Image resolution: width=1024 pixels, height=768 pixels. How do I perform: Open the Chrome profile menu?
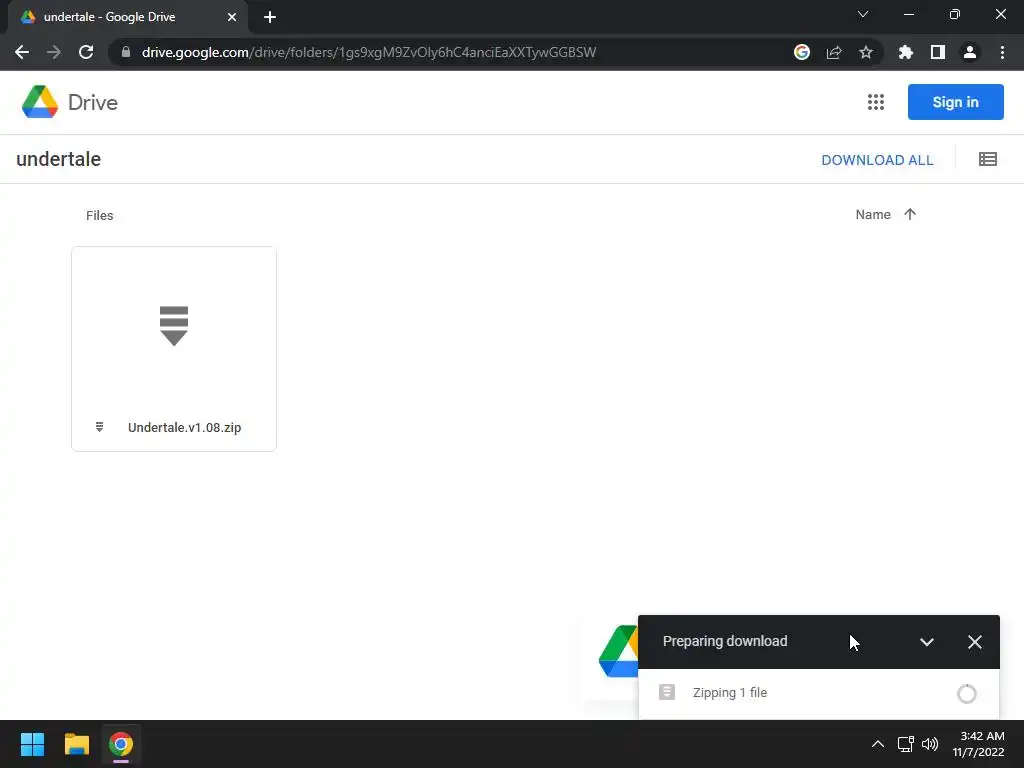[970, 52]
